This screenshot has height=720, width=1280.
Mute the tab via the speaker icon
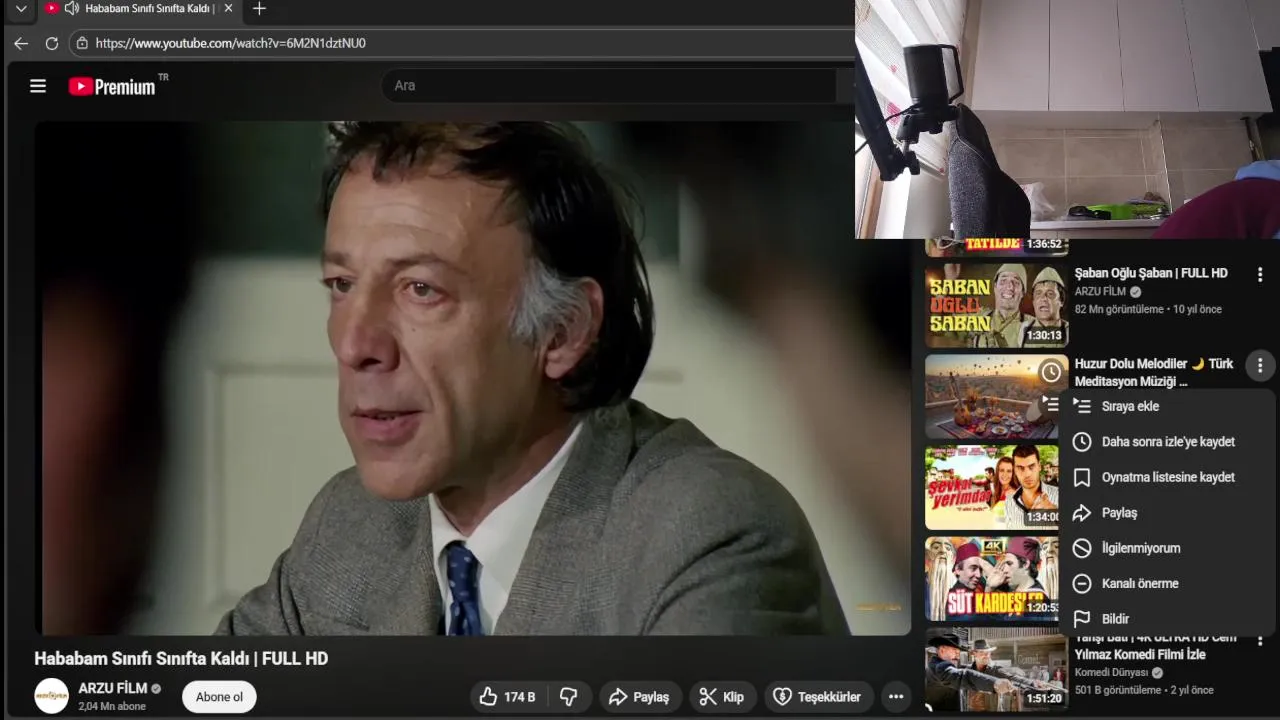71,8
